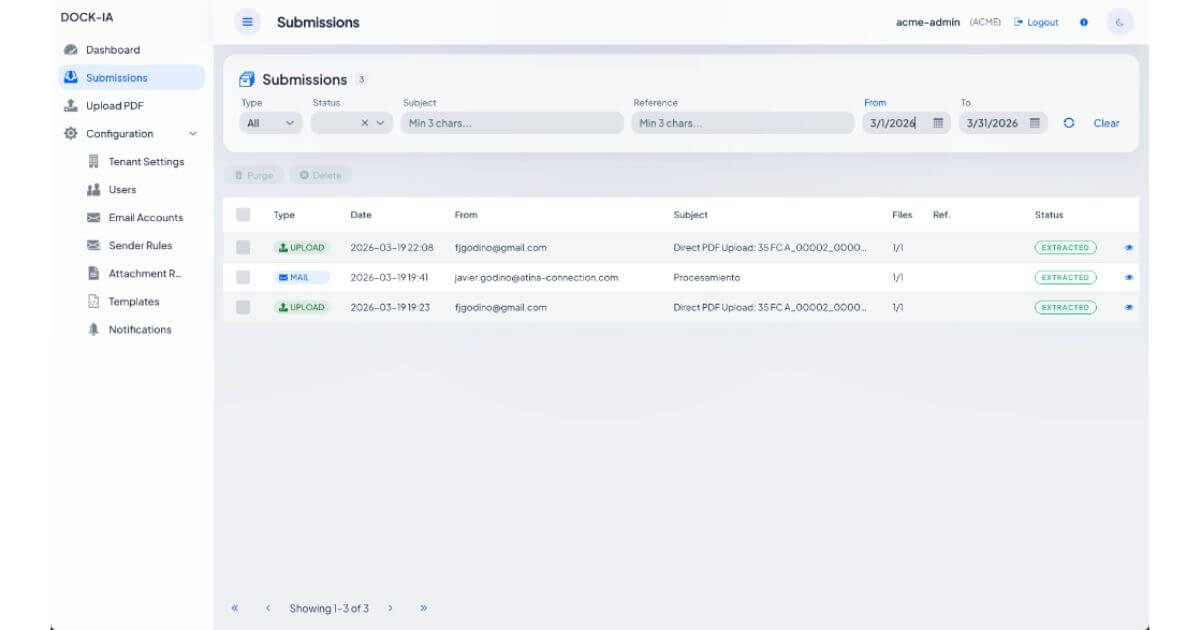Viewport: 1200px width, 630px height.
Task: Click javier.godino@atina-connection.com sender
Action: point(536,277)
